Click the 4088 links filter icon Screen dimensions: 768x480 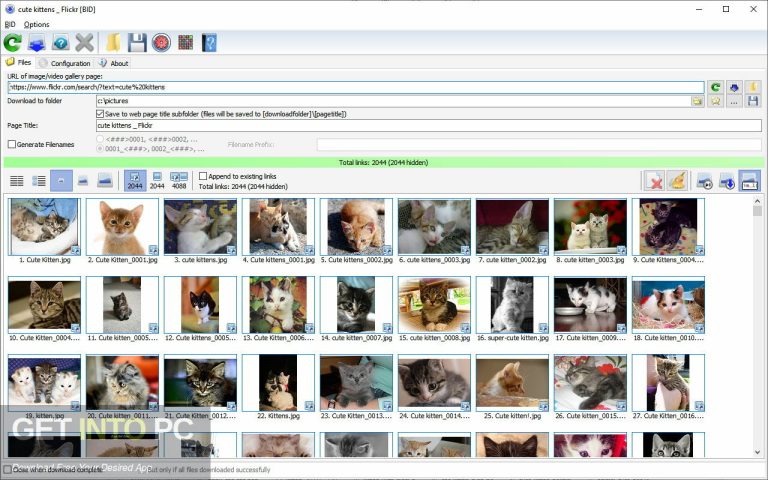click(179, 181)
